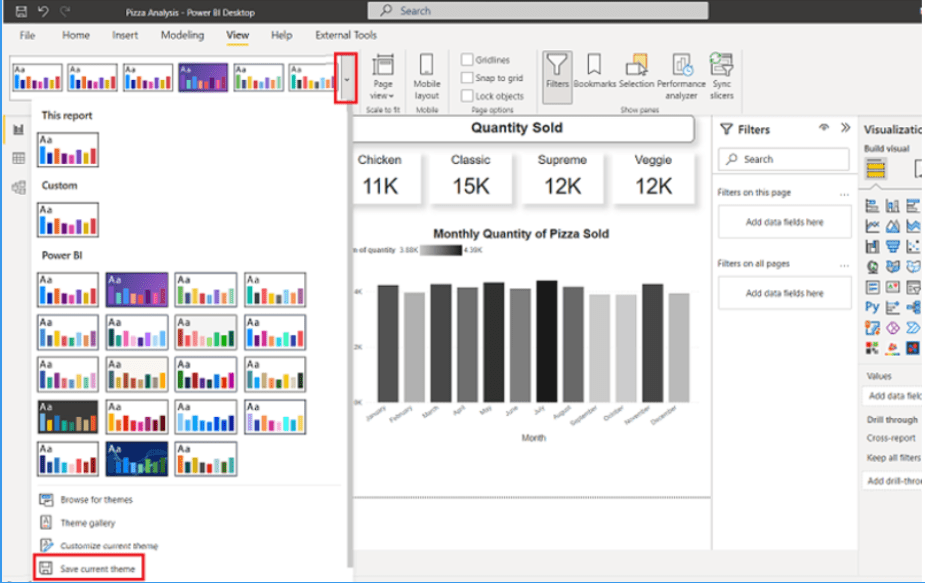Switch to Mobile layout view
This screenshot has width=925, height=583.
pos(427,76)
